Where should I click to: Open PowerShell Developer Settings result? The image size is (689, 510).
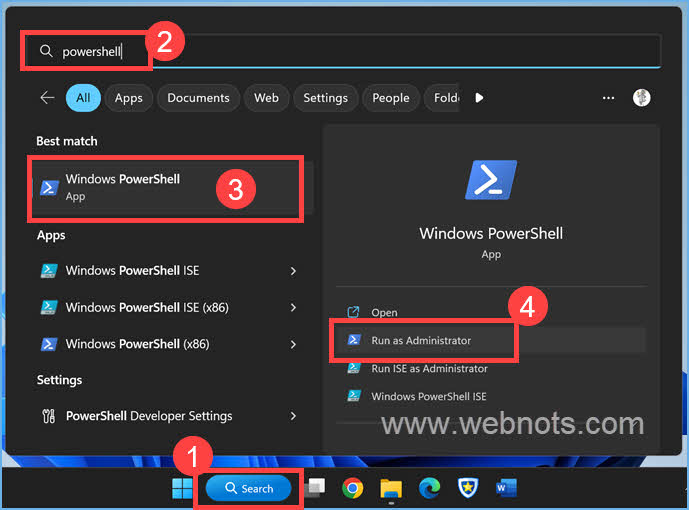click(x=169, y=416)
